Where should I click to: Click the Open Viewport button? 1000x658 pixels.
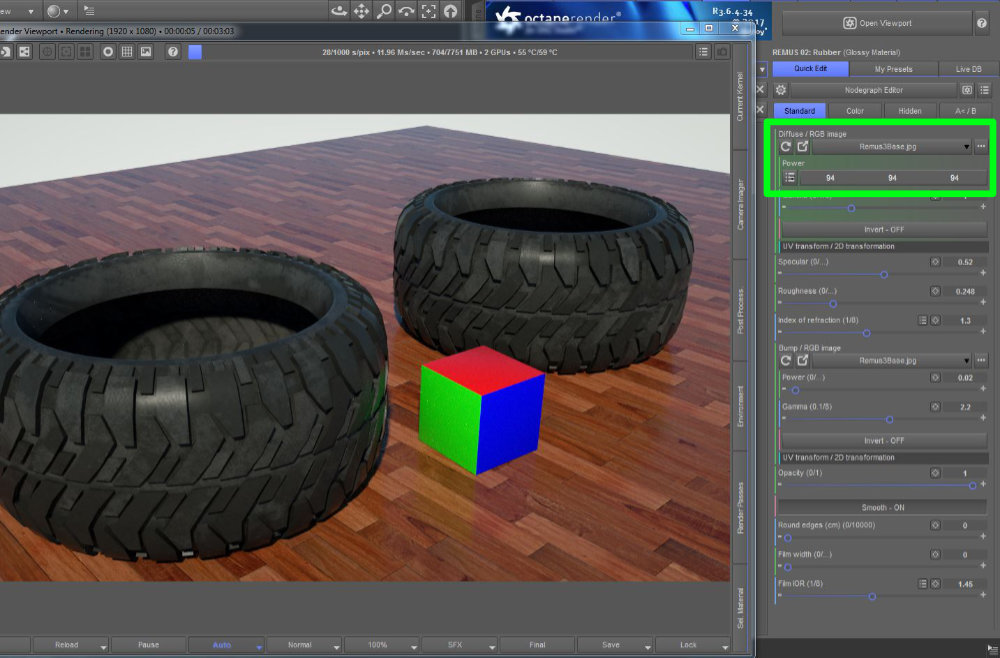pyautogui.click(x=877, y=23)
